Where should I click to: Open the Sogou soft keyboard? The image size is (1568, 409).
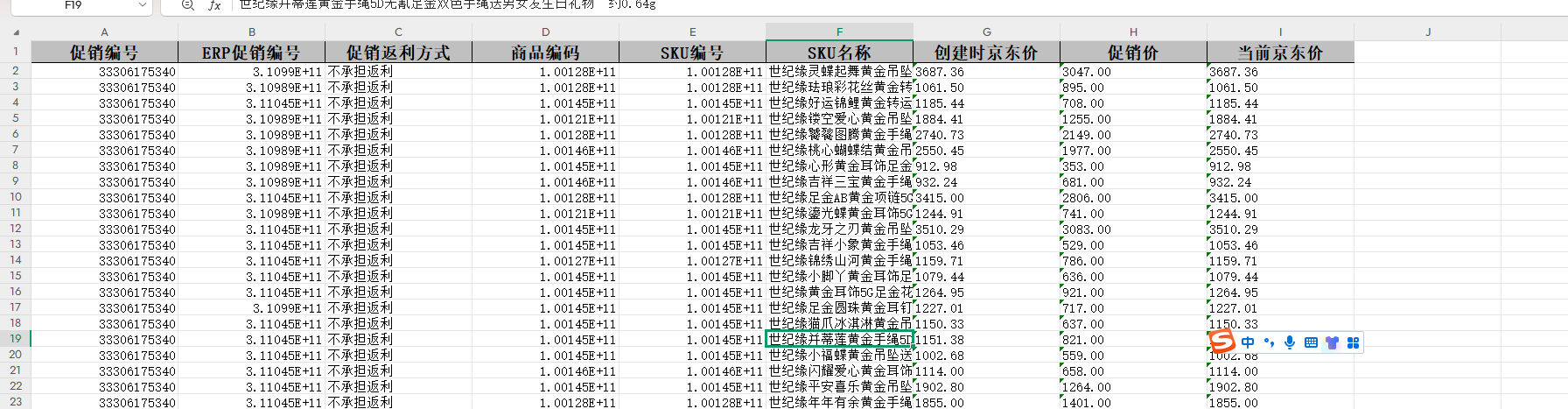(x=1311, y=342)
